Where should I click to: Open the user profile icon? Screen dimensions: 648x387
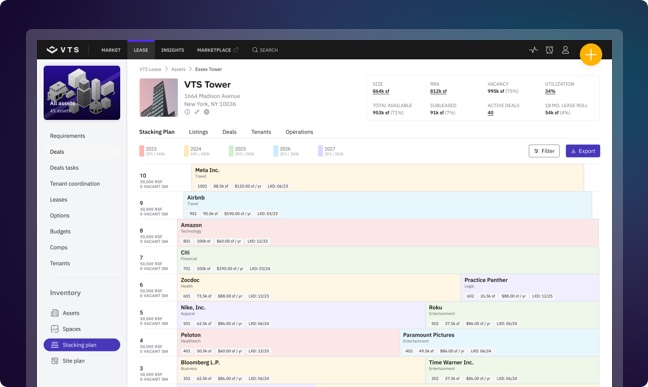pyautogui.click(x=565, y=50)
